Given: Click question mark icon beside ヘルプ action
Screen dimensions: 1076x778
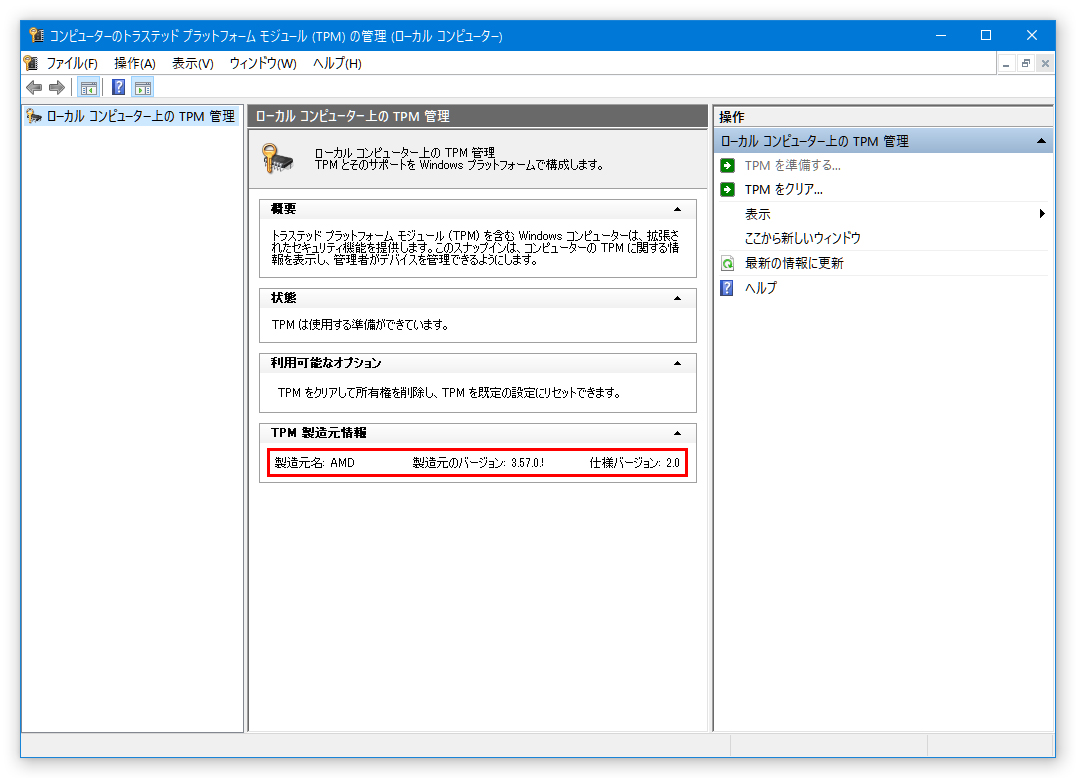Looking at the screenshot, I should point(727,287).
